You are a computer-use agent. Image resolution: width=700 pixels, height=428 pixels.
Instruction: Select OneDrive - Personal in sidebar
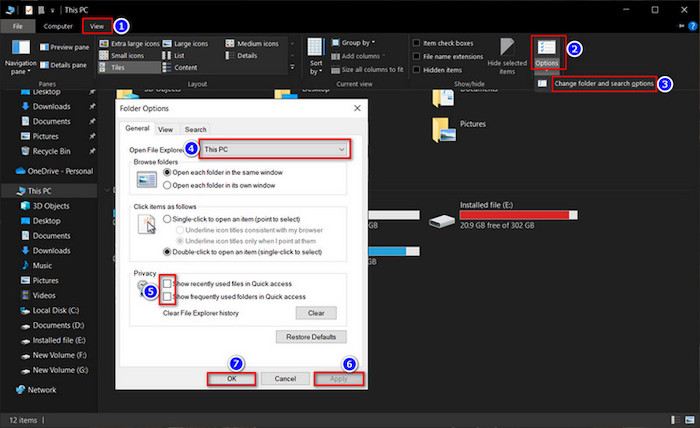point(54,171)
